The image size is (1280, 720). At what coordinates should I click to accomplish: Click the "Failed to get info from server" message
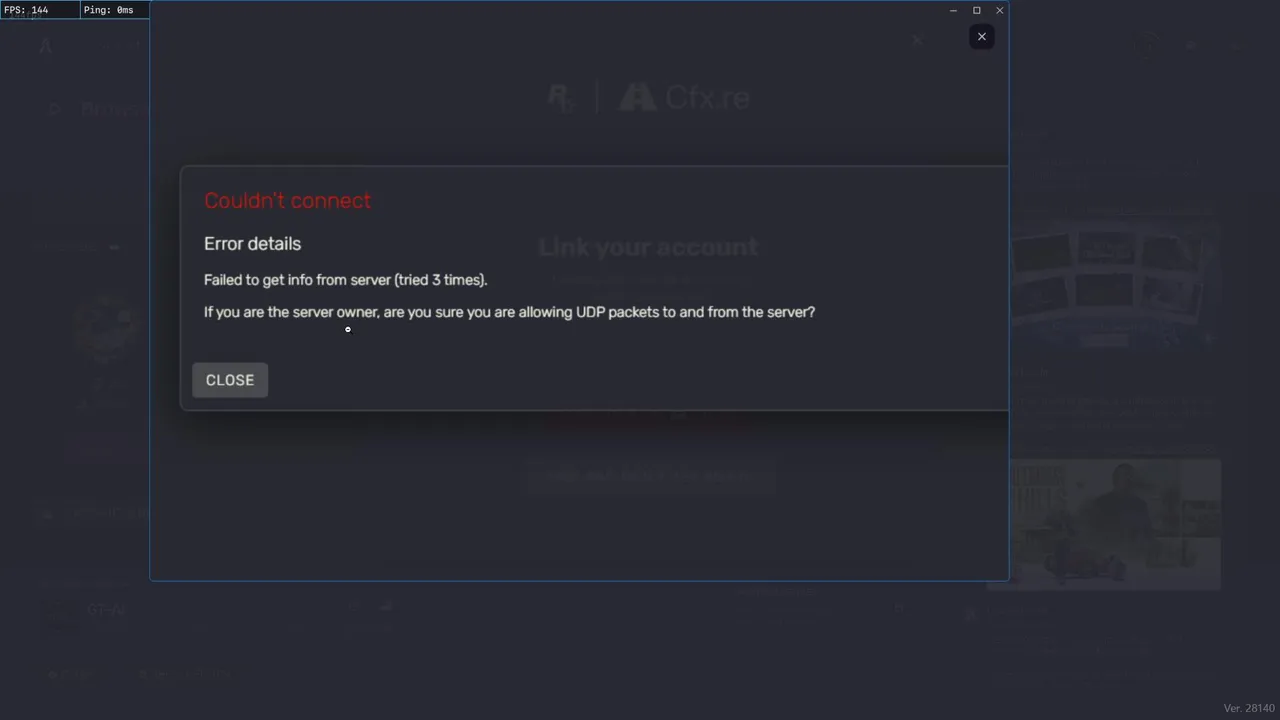click(345, 280)
